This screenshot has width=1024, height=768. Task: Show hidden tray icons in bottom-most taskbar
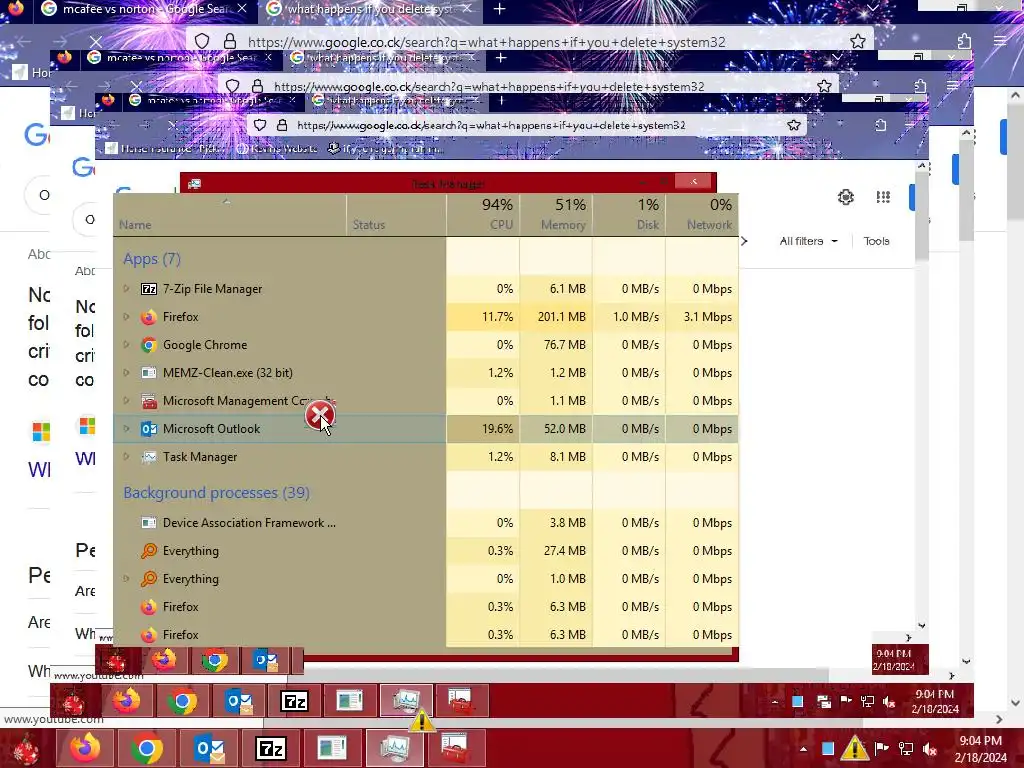pos(803,749)
